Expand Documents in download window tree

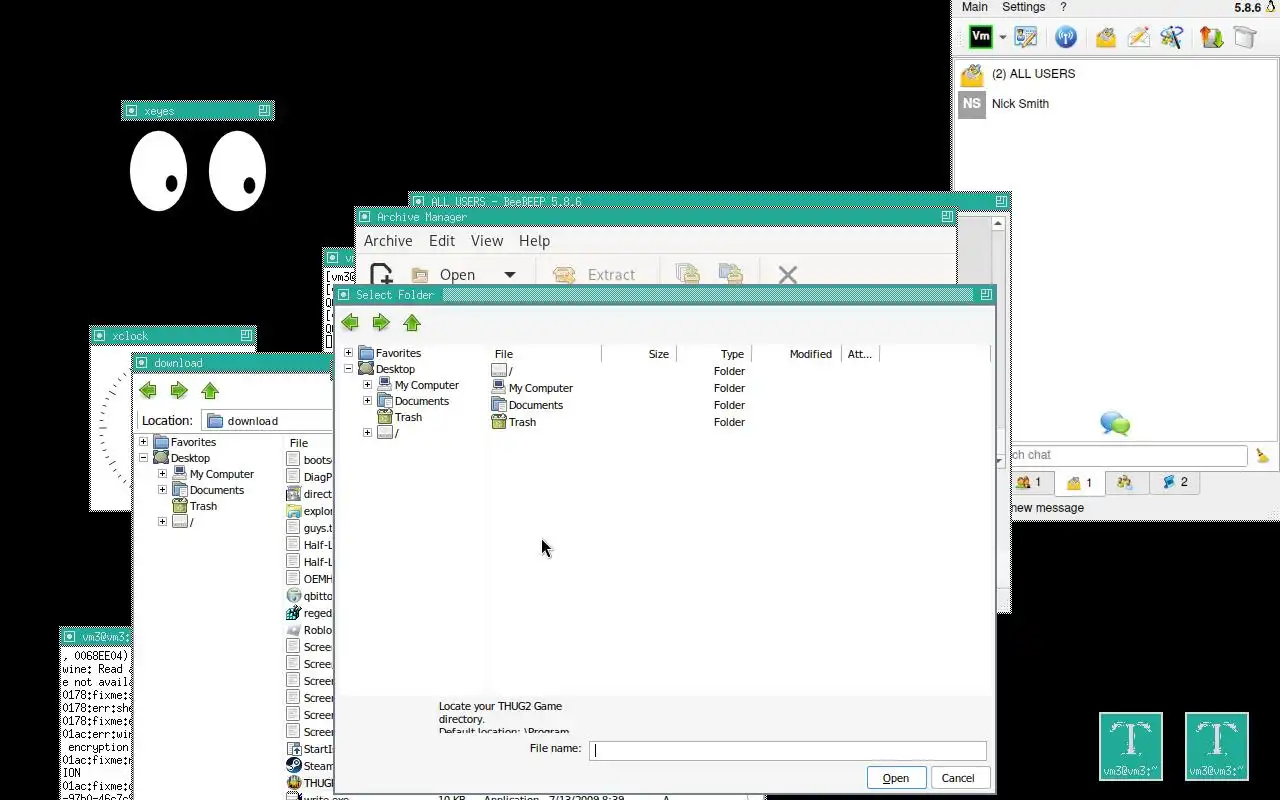coord(162,490)
